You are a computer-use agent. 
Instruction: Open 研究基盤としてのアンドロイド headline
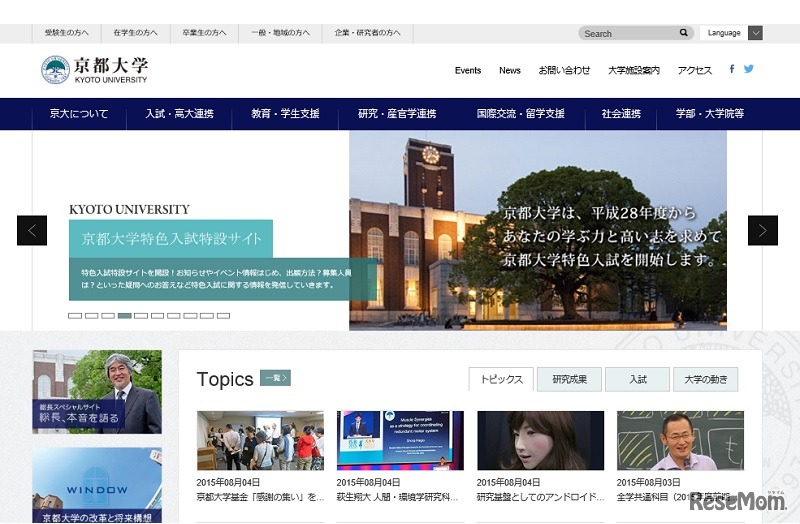540,497
